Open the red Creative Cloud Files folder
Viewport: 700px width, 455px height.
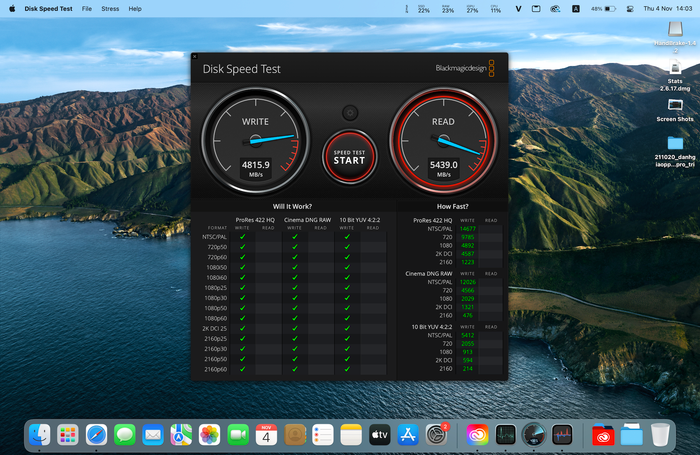coord(603,434)
